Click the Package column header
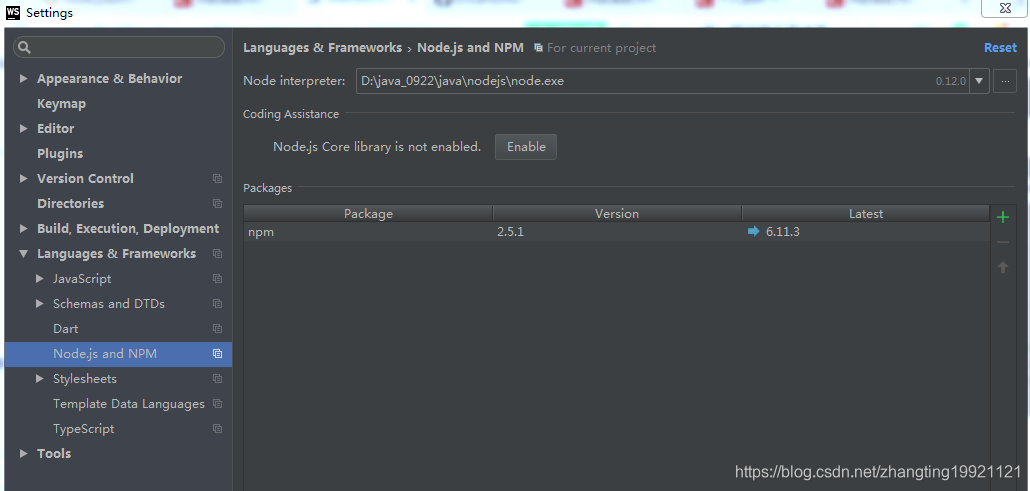Screen dimensions: 1030x491 tap(368, 214)
